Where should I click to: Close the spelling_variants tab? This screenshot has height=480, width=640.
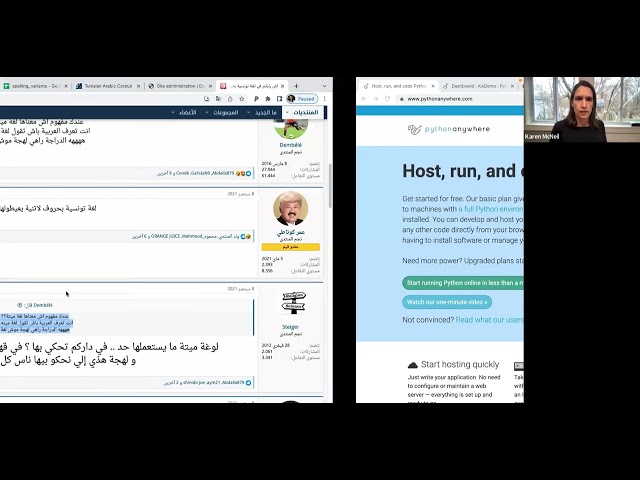click(x=66, y=86)
